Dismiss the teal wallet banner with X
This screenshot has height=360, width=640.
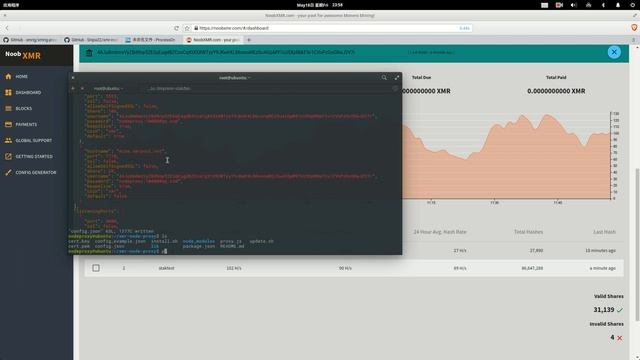[x=614, y=52]
